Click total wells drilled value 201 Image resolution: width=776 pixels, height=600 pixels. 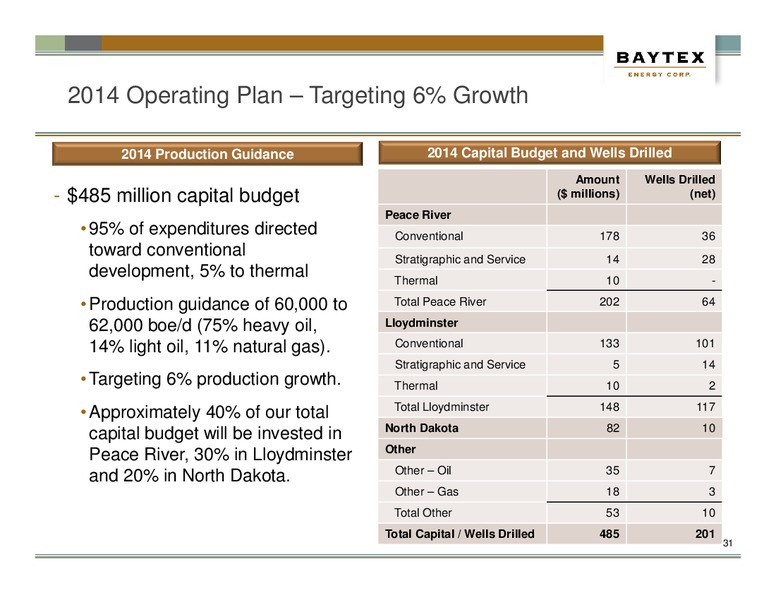[x=705, y=534]
